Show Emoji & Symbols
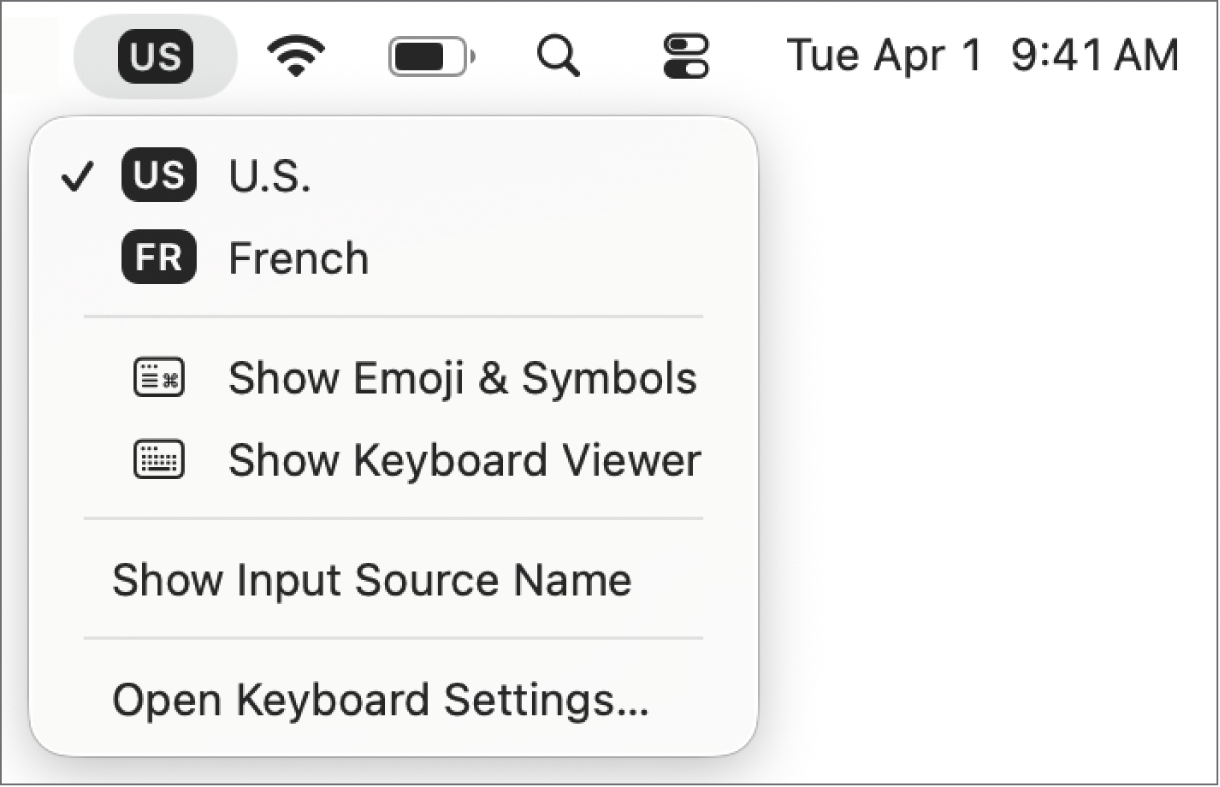1220x787 pixels. [462, 378]
